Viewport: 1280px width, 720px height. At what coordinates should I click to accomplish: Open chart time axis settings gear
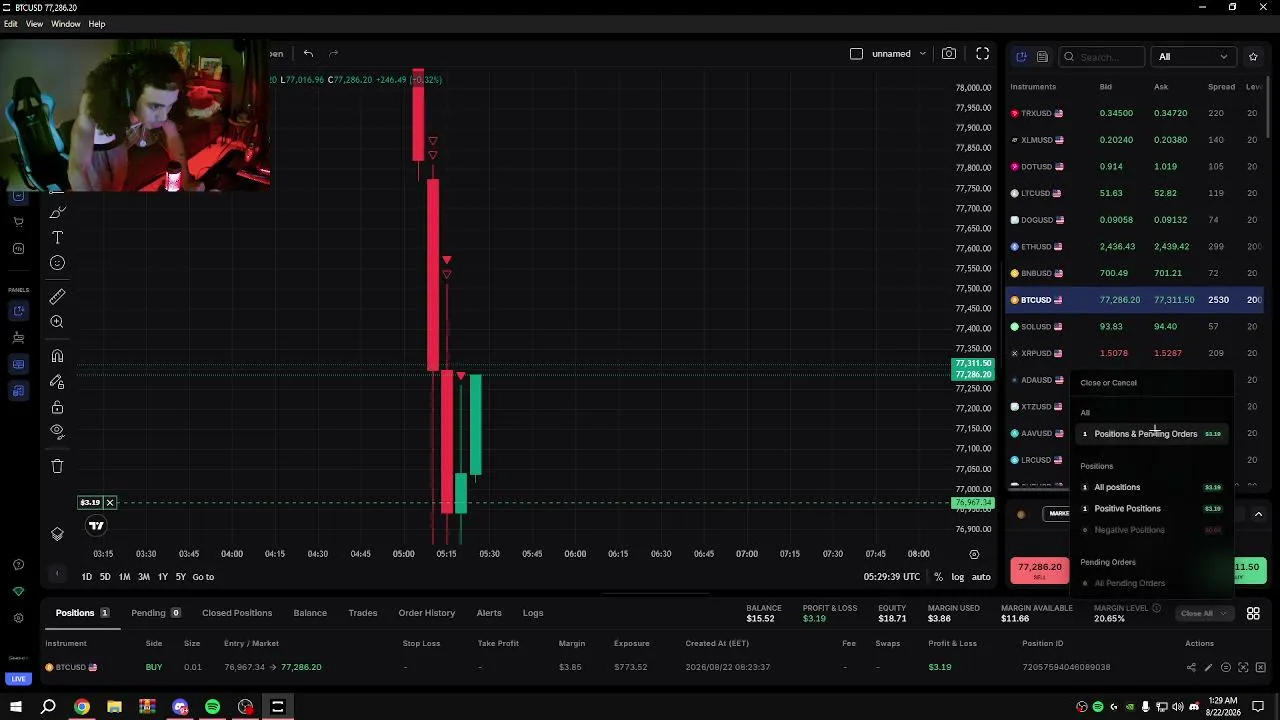[x=974, y=554]
